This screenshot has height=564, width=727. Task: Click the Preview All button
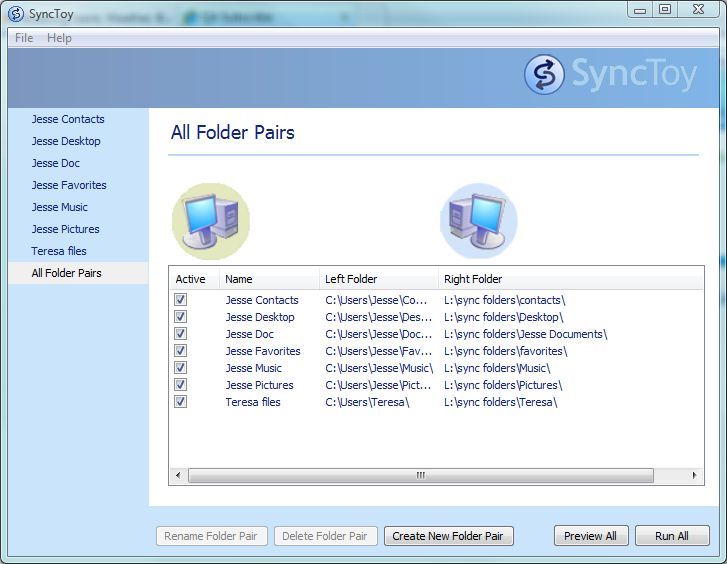pyautogui.click(x=590, y=536)
